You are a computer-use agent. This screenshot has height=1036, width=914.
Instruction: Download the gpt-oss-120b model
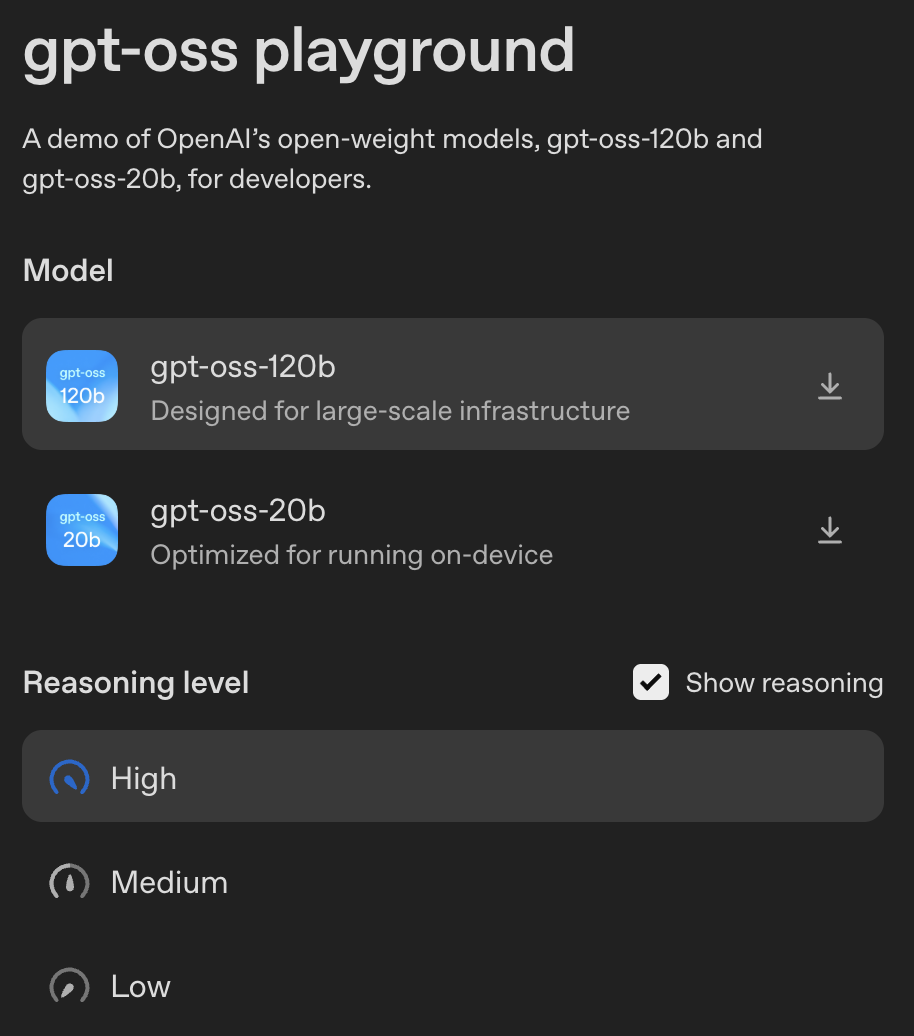829,386
